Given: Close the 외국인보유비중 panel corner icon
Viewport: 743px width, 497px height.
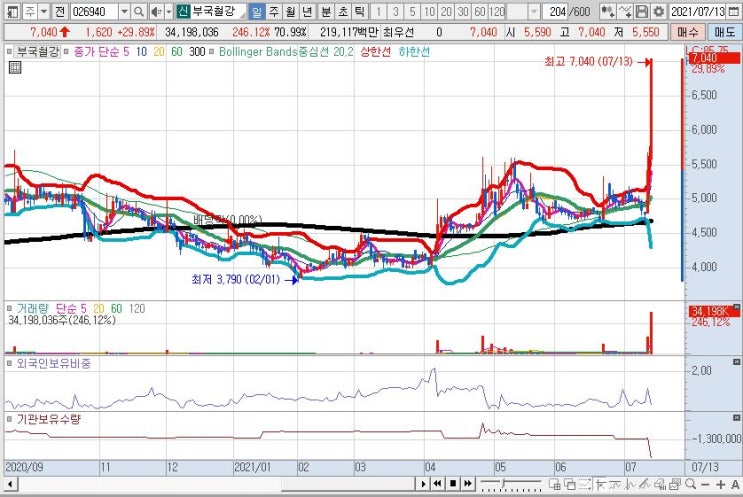Looking at the screenshot, I should [x=736, y=361].
